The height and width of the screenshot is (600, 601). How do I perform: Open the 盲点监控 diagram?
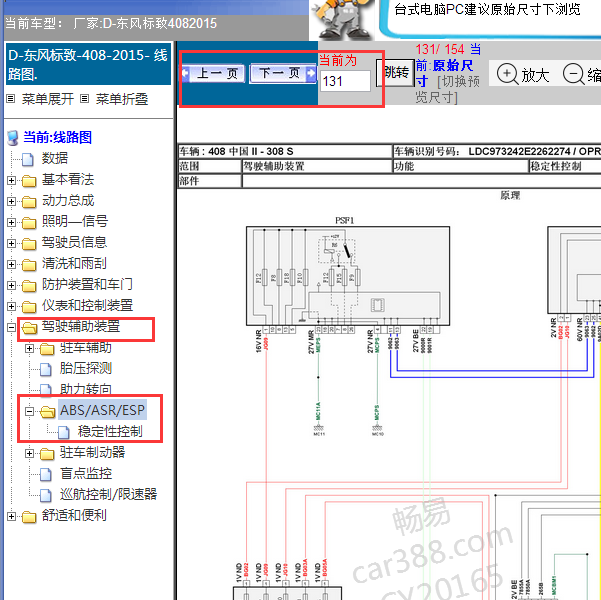tap(85, 473)
